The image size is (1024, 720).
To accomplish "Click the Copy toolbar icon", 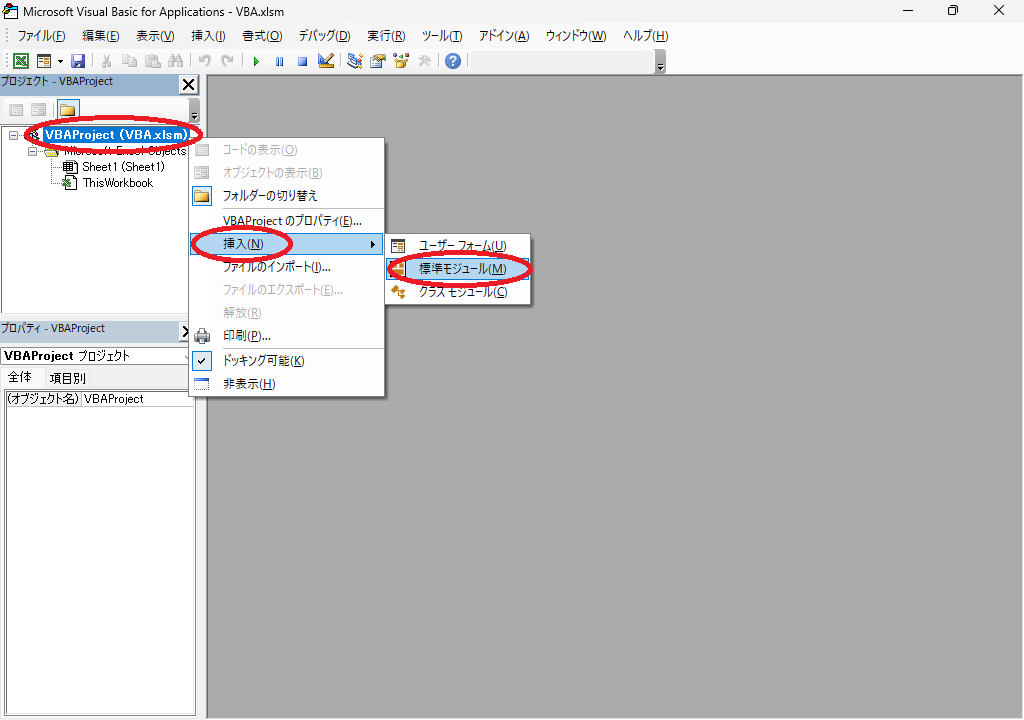I will [x=129, y=61].
